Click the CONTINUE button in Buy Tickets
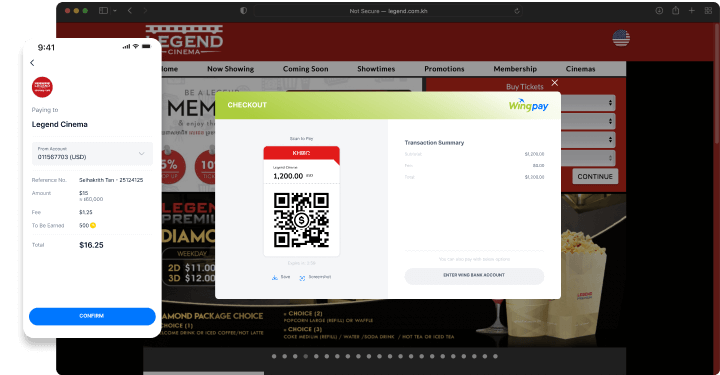The height and width of the screenshot is (375, 720). tap(595, 177)
